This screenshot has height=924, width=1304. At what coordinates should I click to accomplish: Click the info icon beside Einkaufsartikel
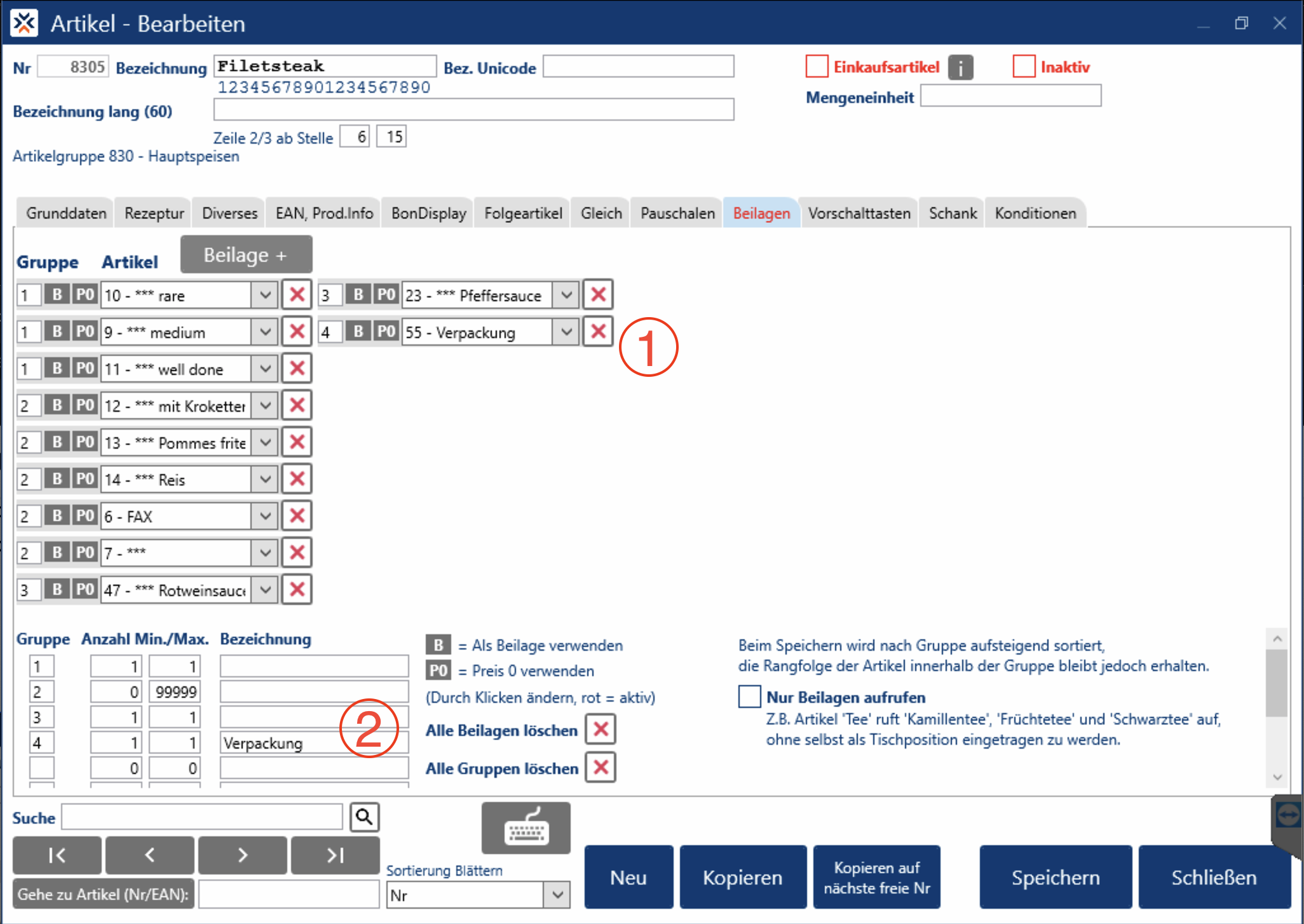point(961,67)
